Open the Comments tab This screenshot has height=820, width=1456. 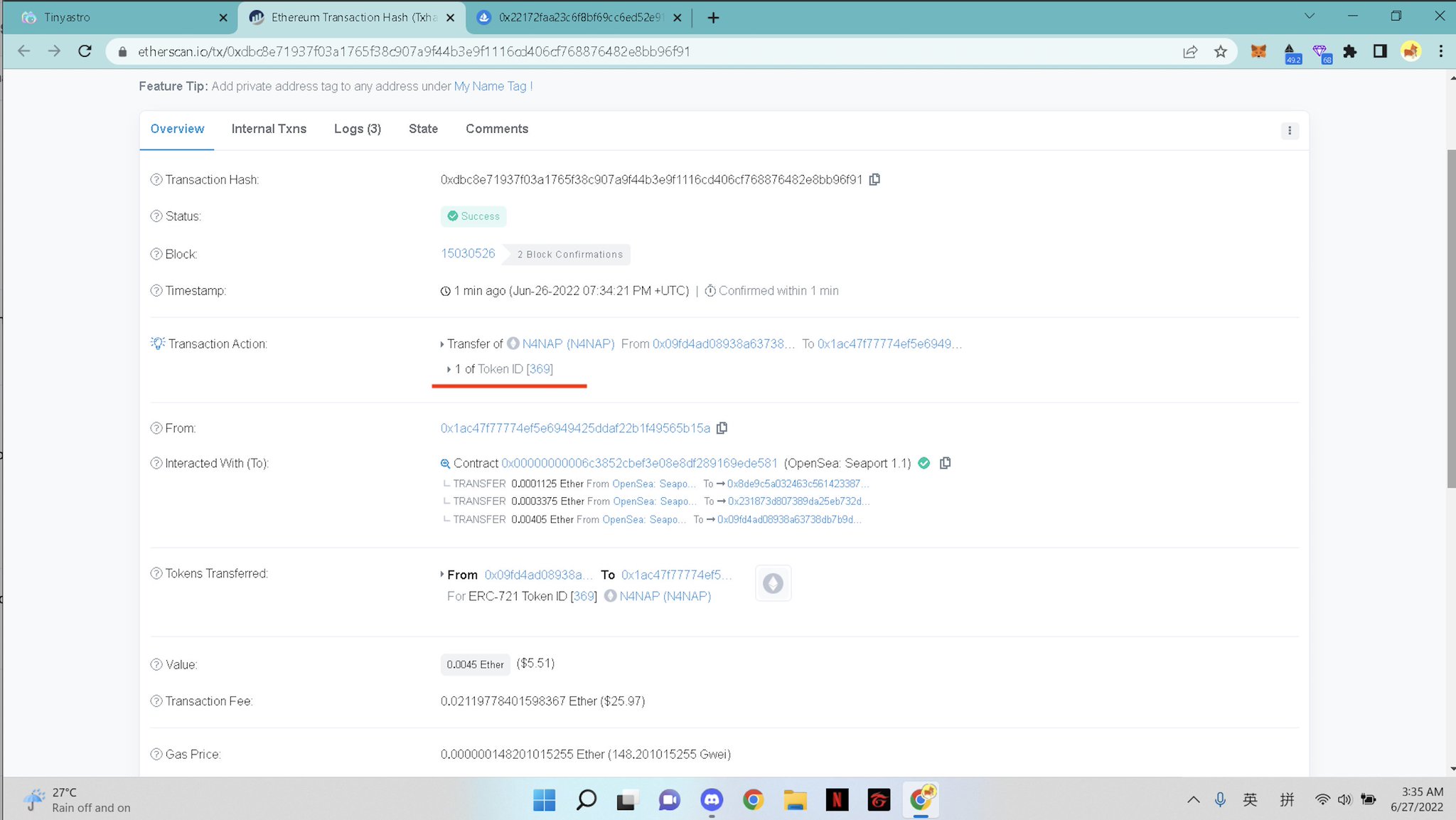point(497,129)
